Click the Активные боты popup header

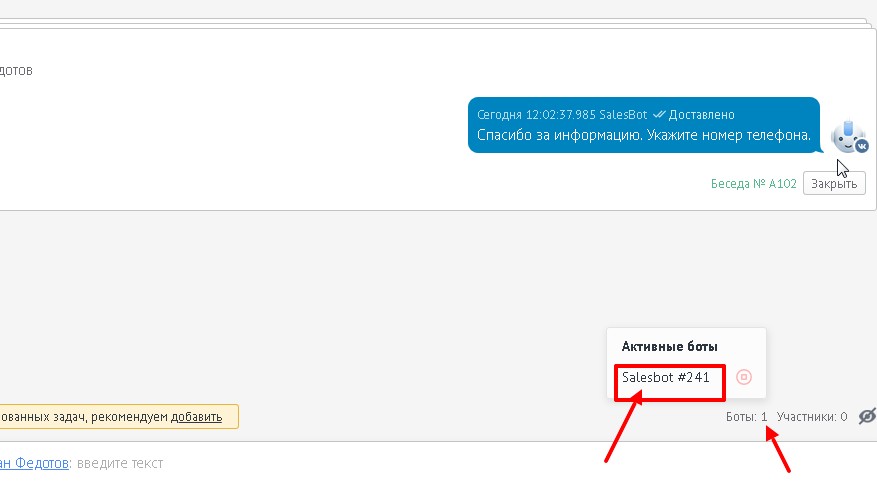tap(669, 346)
